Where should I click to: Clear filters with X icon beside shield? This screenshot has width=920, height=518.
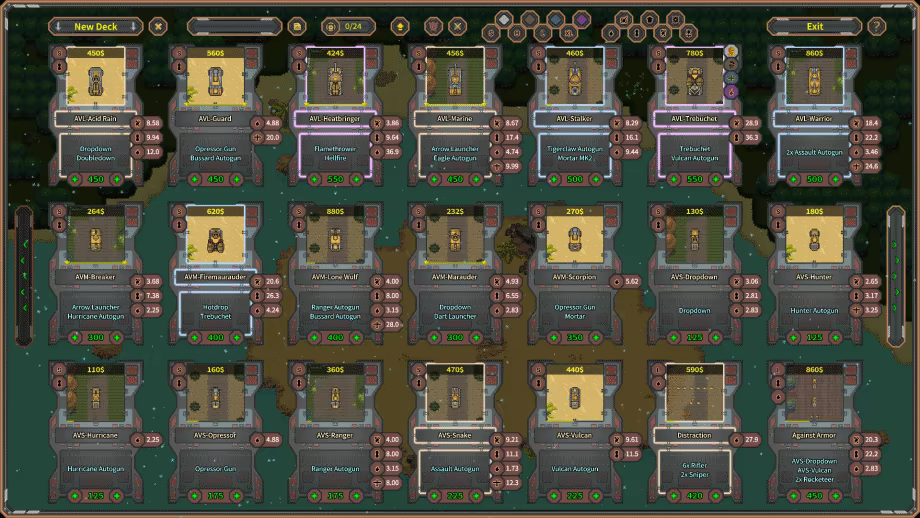click(458, 26)
